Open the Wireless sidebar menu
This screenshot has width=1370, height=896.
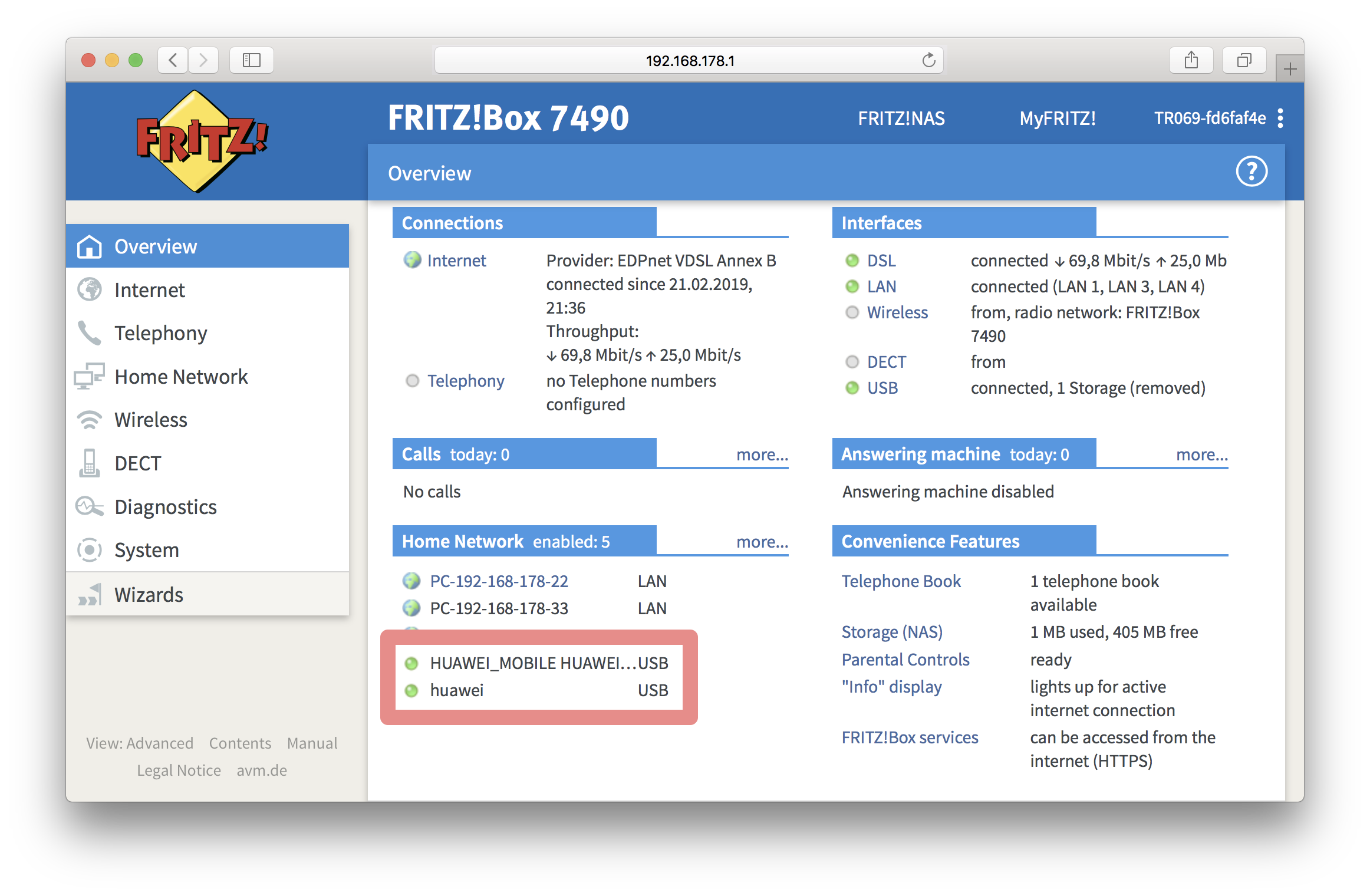point(208,420)
